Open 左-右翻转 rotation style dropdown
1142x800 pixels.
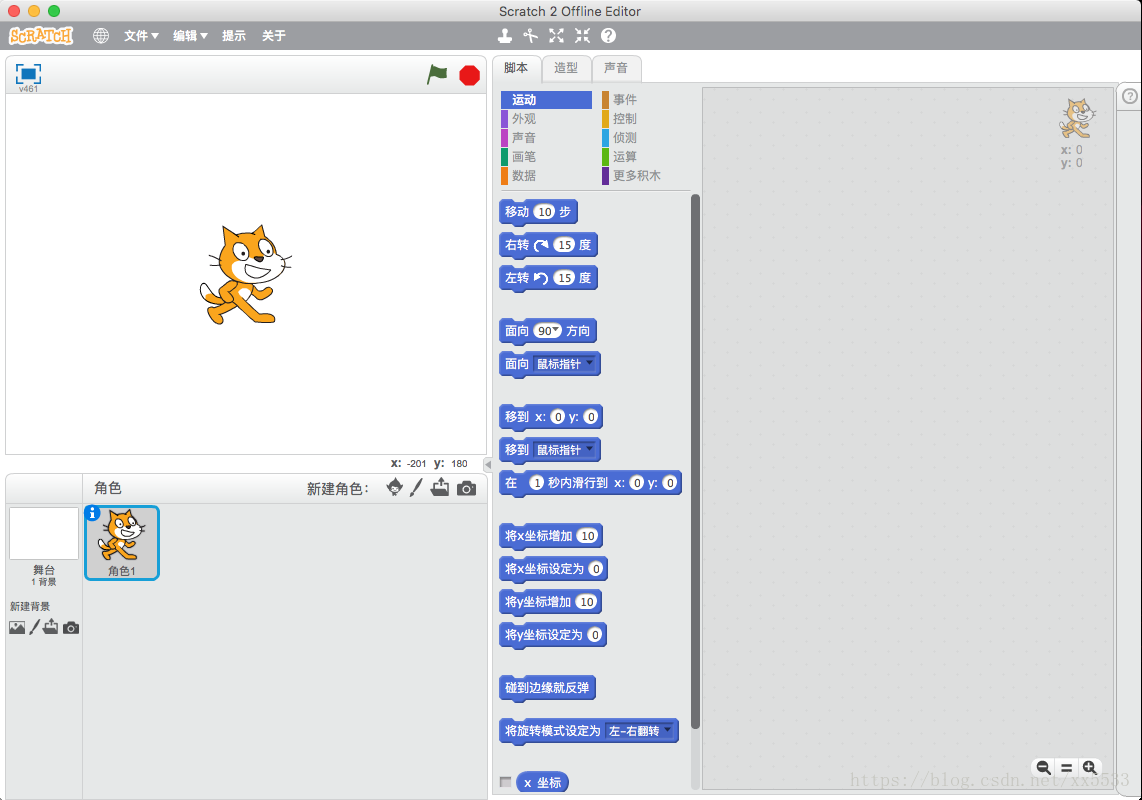point(640,730)
